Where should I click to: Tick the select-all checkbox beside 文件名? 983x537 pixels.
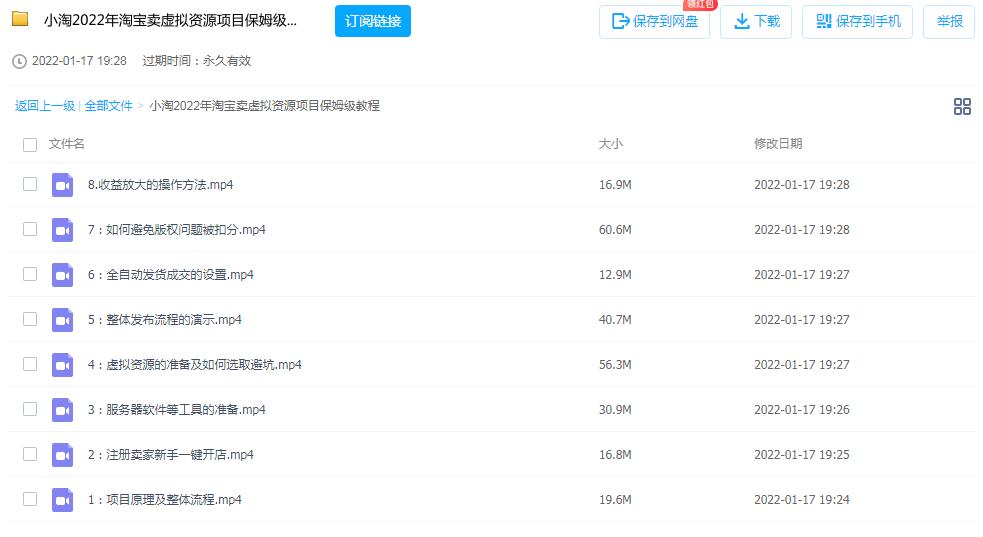(x=29, y=145)
